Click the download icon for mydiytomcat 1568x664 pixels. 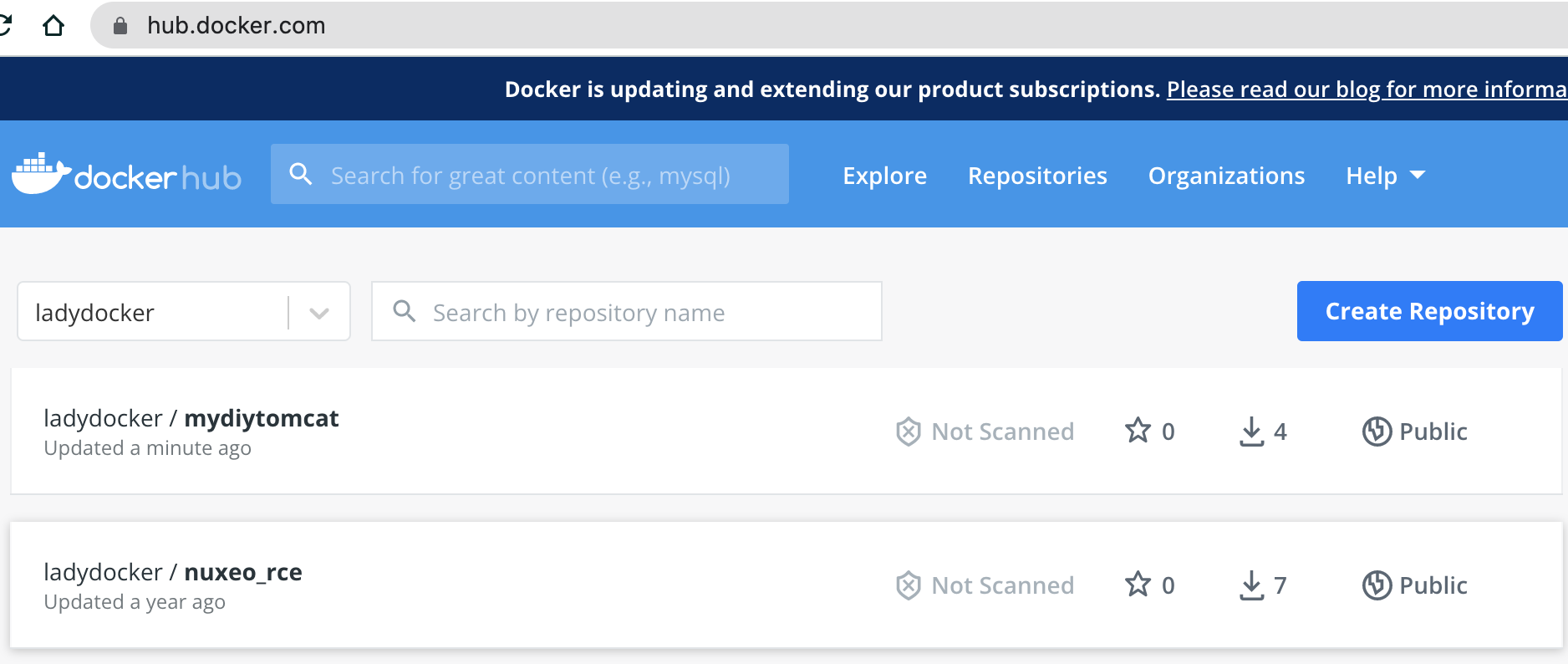coord(1251,432)
